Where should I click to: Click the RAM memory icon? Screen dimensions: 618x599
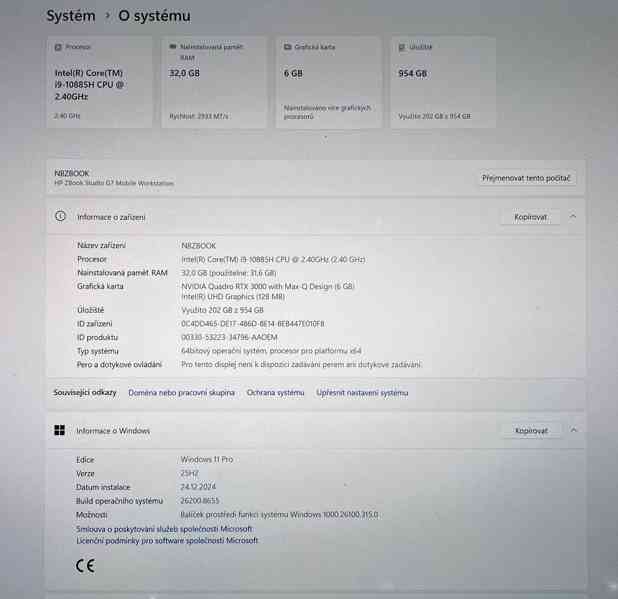[173, 47]
